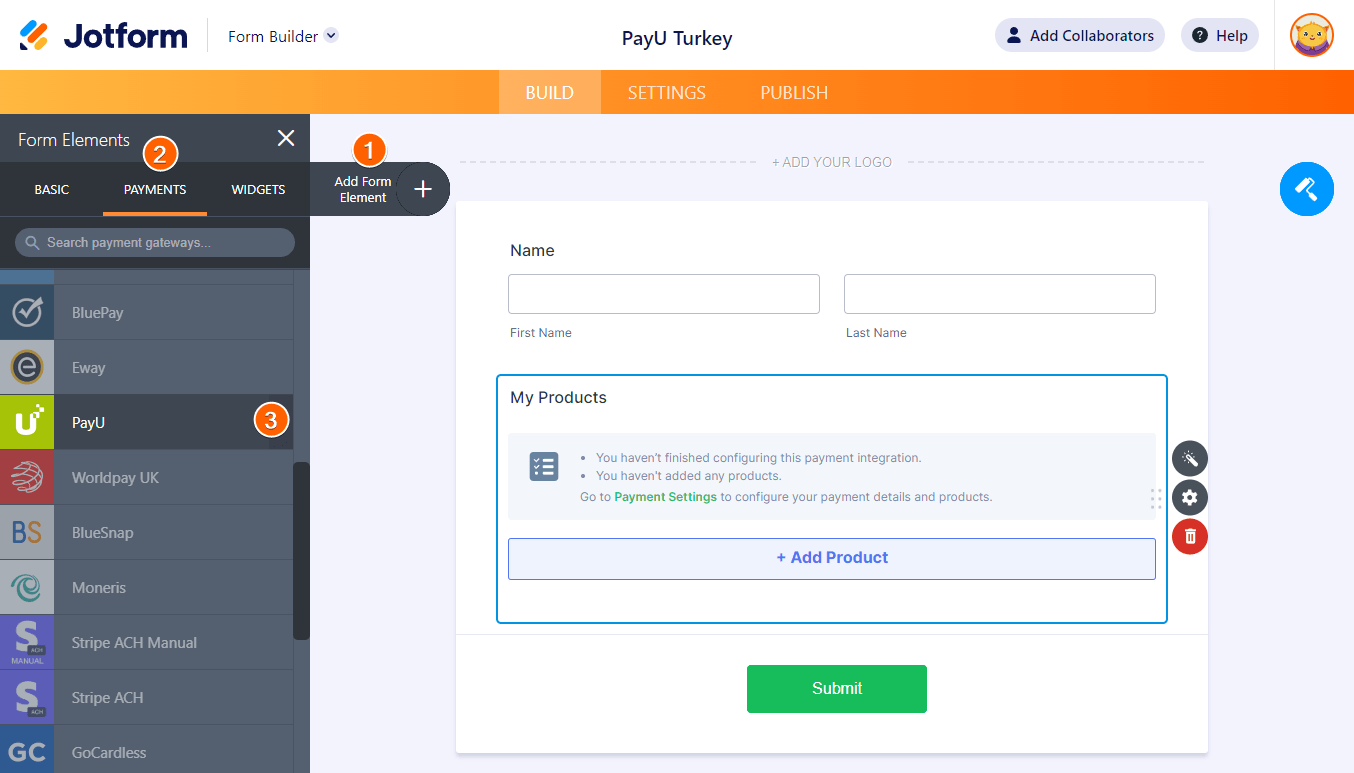Select the Moneris gateway label
This screenshot has width=1354, height=773.
[99, 588]
